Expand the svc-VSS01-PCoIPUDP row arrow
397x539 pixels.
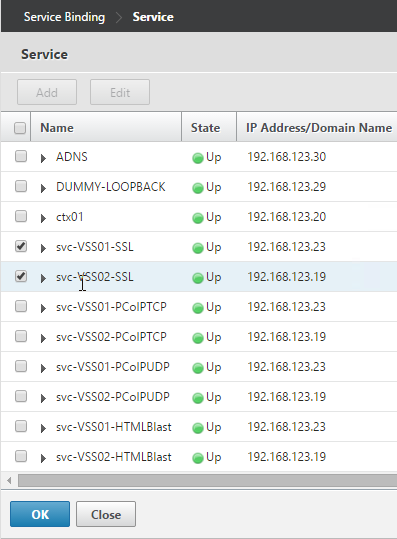tap(43, 368)
